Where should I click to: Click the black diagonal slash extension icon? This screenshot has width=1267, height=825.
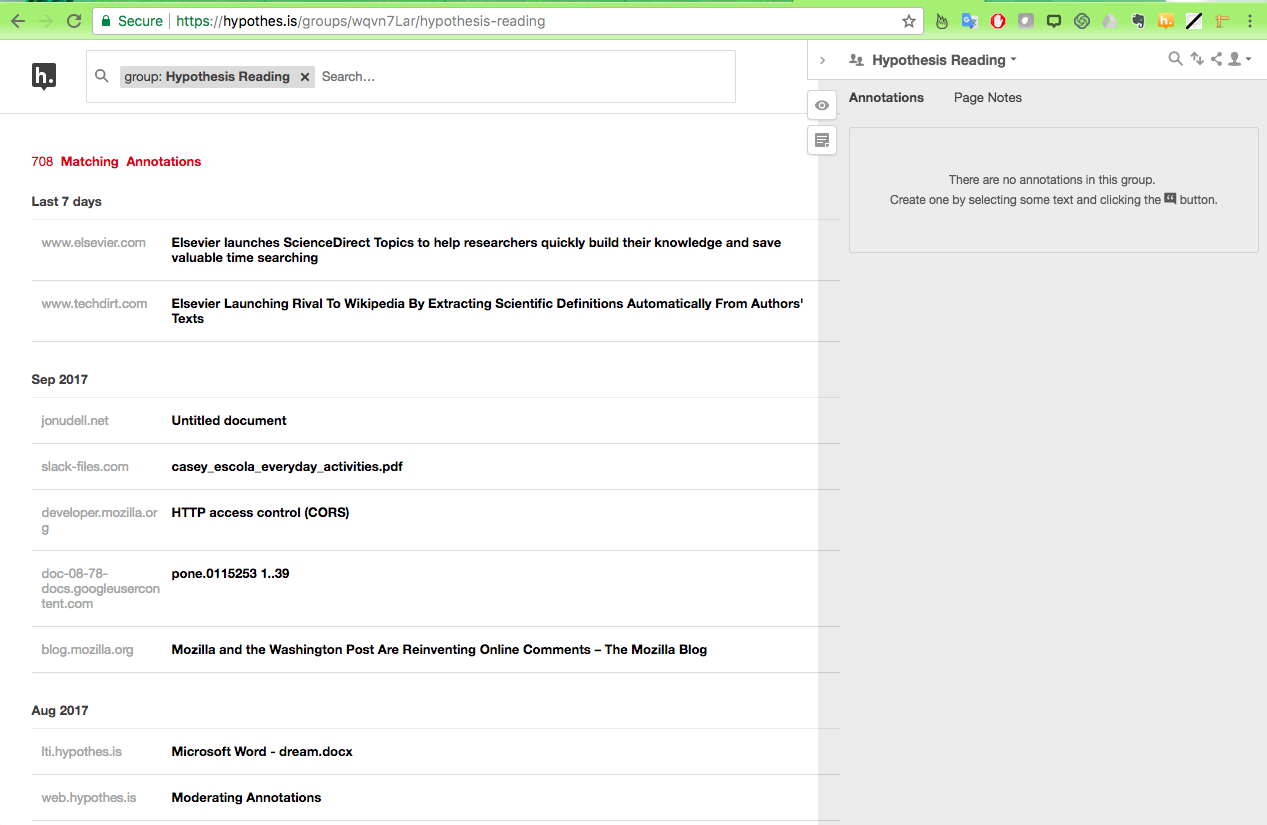click(x=1193, y=21)
